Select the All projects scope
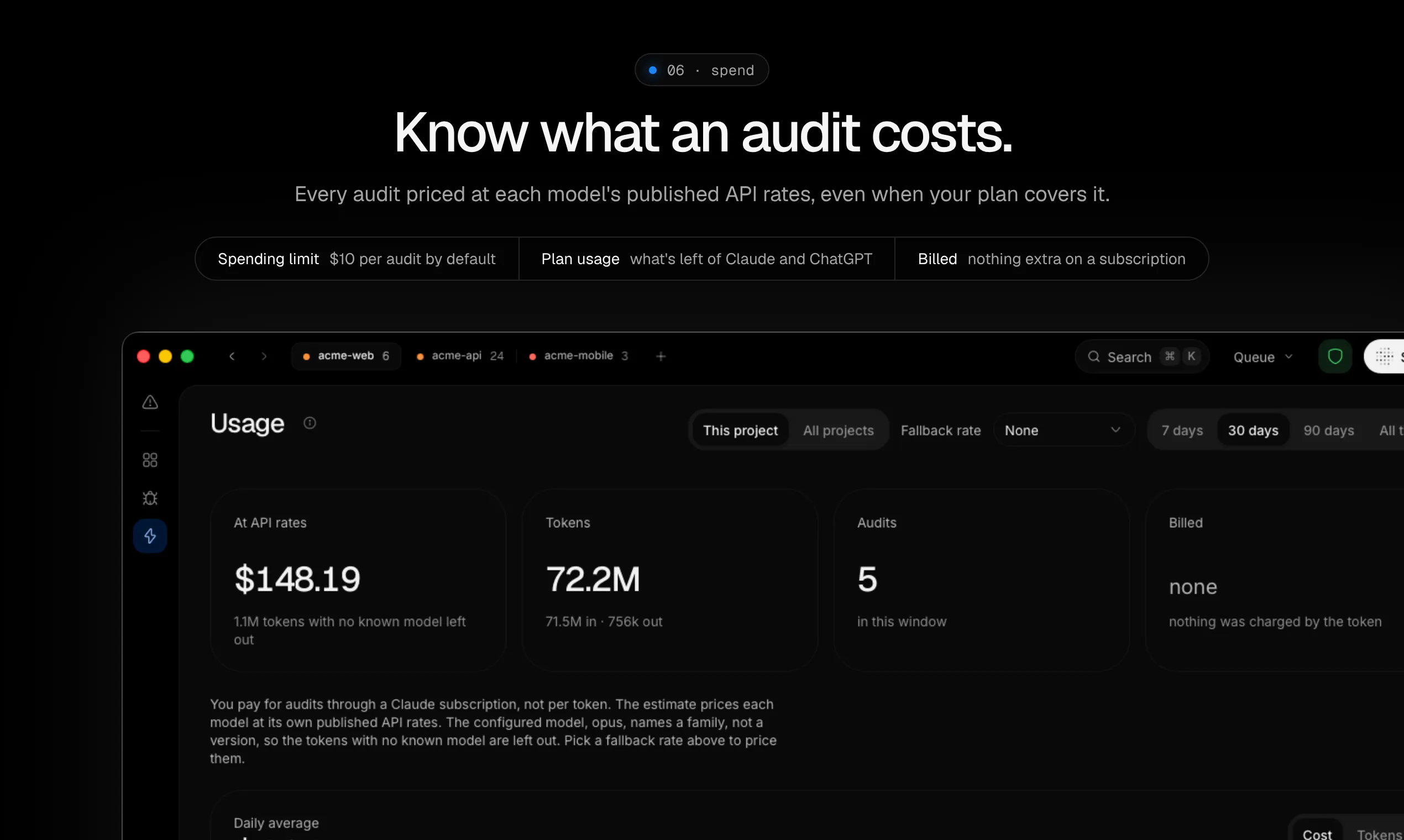This screenshot has height=840, width=1404. tap(839, 430)
